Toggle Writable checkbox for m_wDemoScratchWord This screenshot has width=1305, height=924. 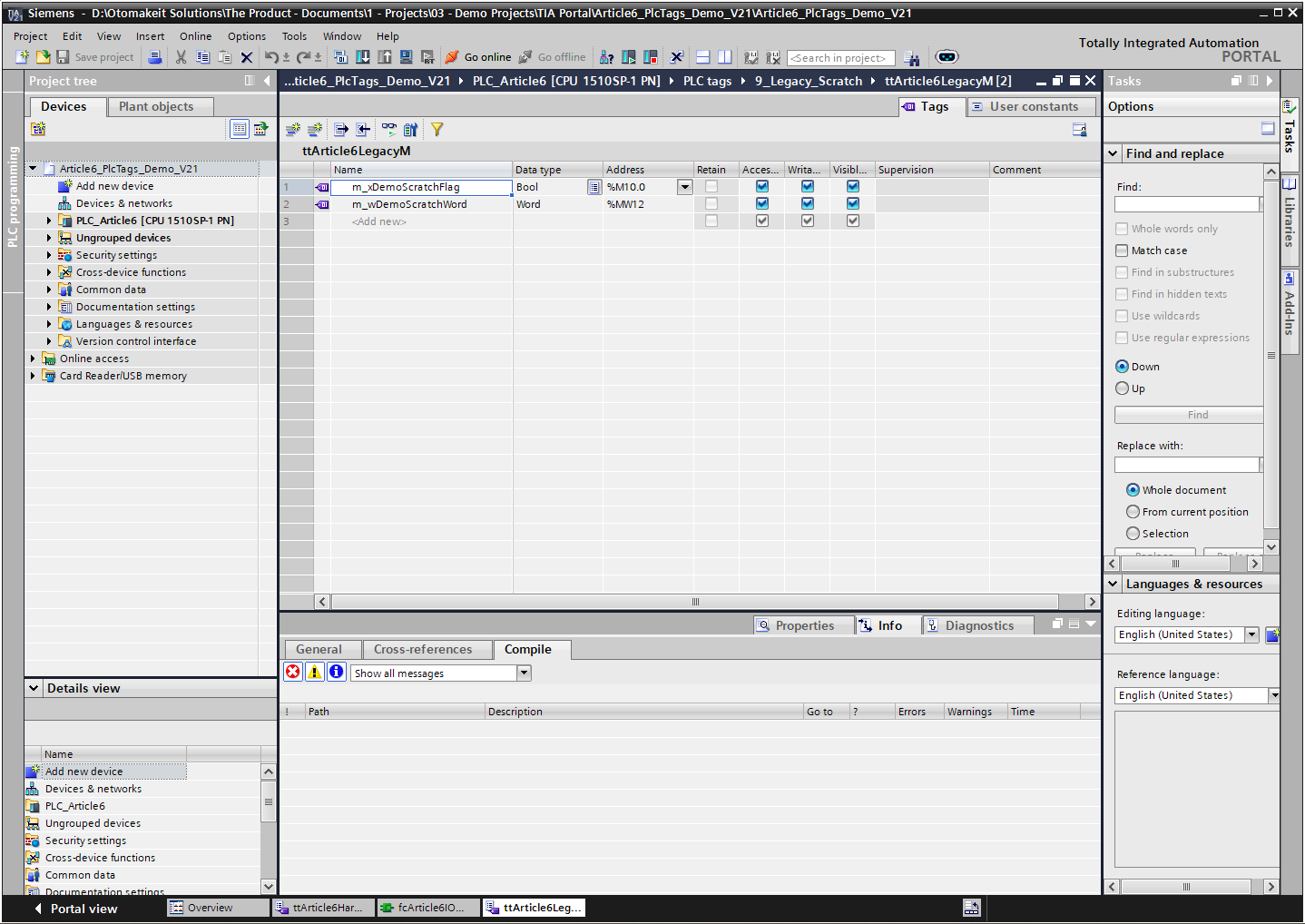808,204
